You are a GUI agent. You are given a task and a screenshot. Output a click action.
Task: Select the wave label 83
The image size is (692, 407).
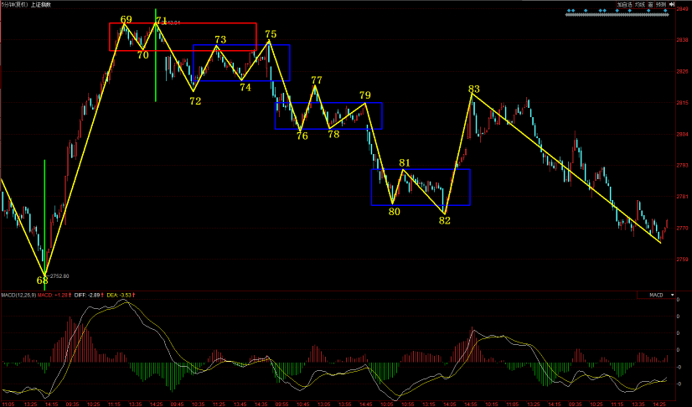(x=473, y=89)
